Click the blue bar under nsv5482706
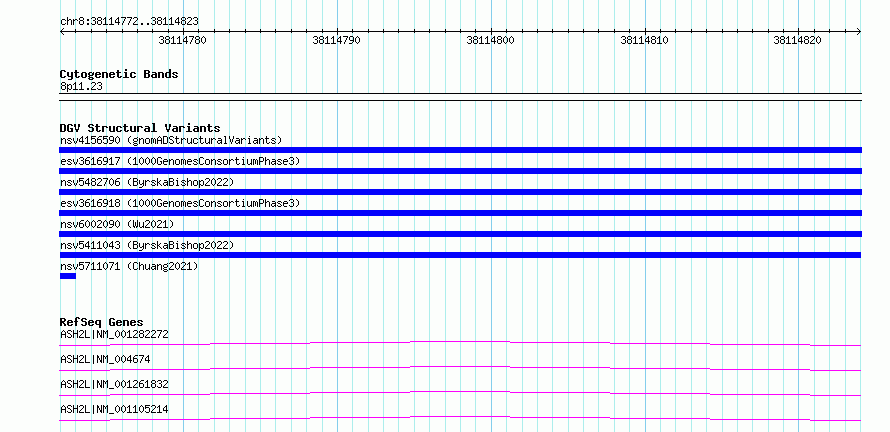The height and width of the screenshot is (432, 890). coord(460,192)
